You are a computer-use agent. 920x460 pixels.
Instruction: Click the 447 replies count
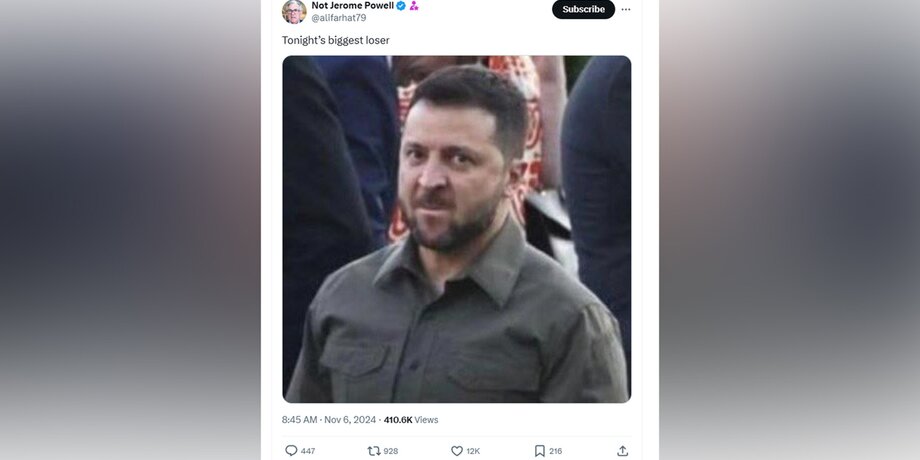308,451
